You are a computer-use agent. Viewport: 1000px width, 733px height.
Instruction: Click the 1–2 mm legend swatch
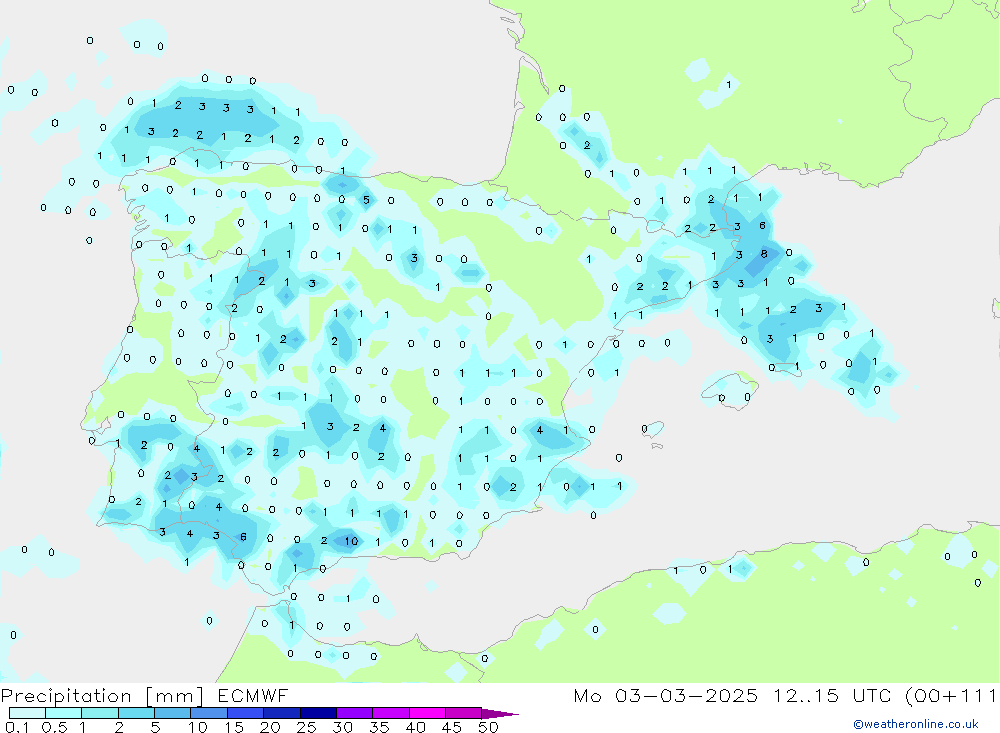pyautogui.click(x=99, y=713)
